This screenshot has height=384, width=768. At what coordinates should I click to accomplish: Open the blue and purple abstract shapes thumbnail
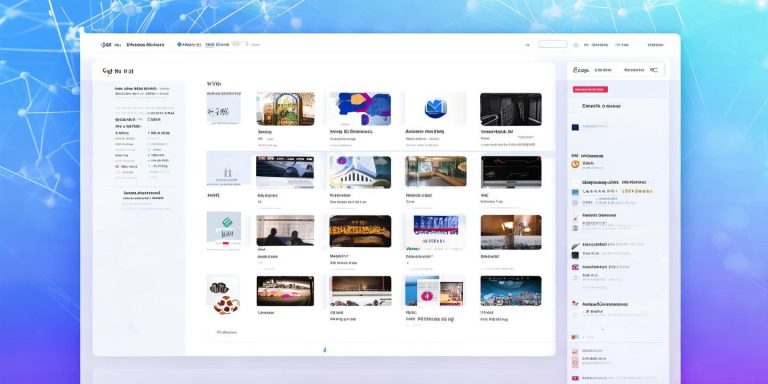pos(360,109)
